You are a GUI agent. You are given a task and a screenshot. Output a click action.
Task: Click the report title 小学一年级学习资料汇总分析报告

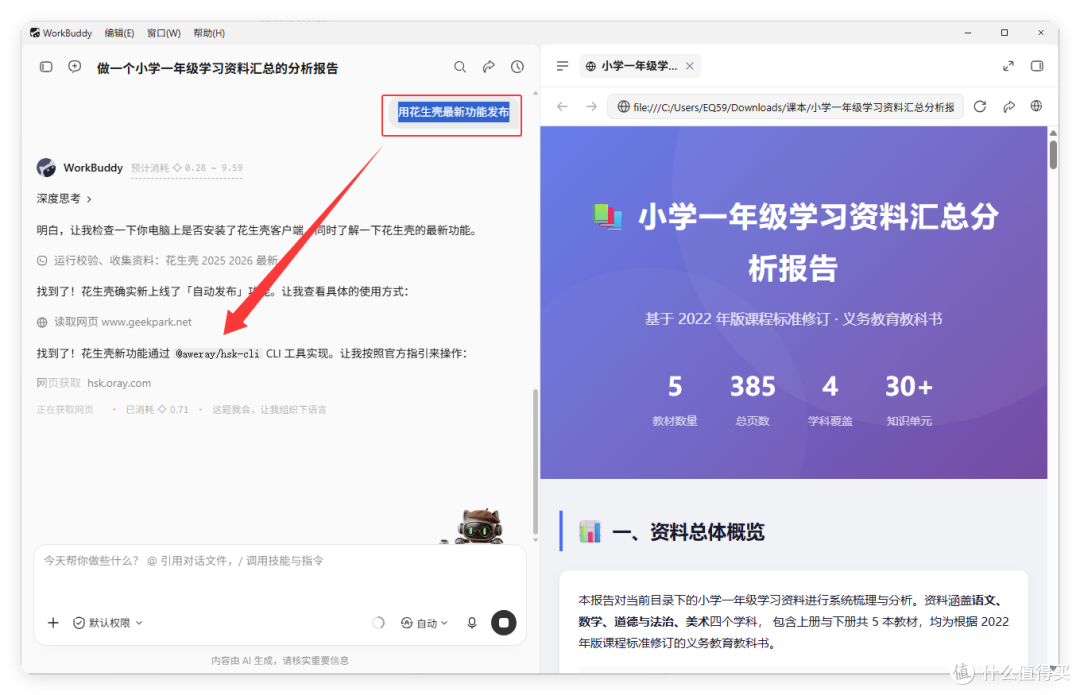(x=818, y=242)
